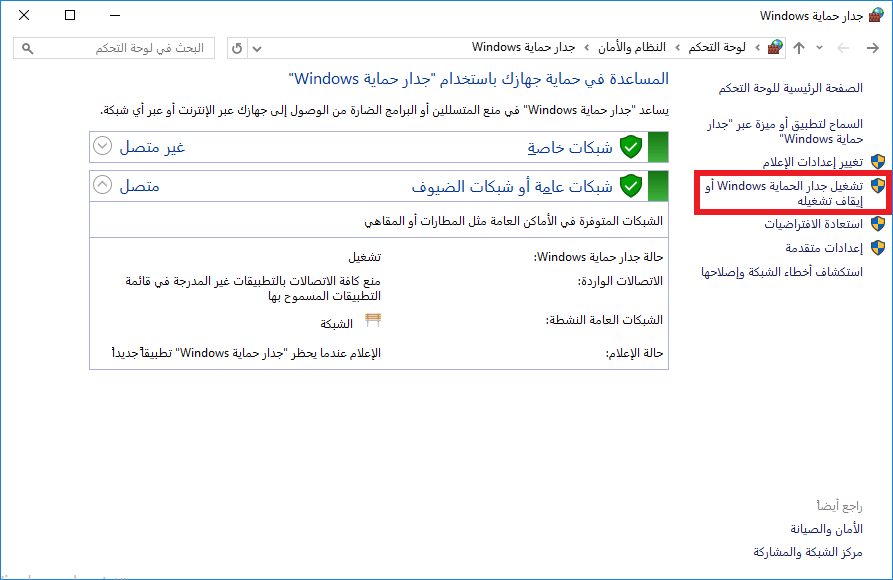Click the "الاتصالات الواردة:" label
893x580 pixels.
[x=621, y=281]
